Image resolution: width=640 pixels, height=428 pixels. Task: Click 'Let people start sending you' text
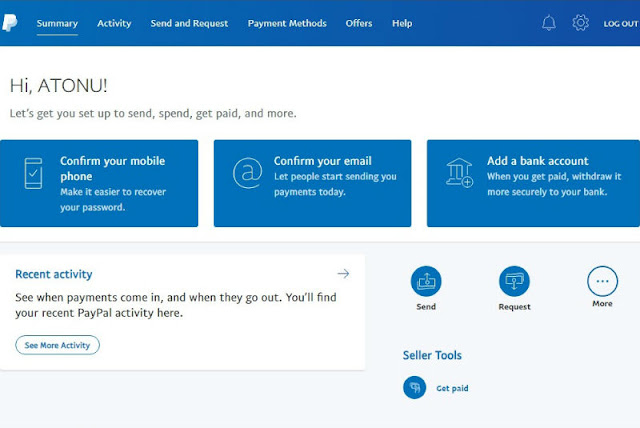click(335, 184)
